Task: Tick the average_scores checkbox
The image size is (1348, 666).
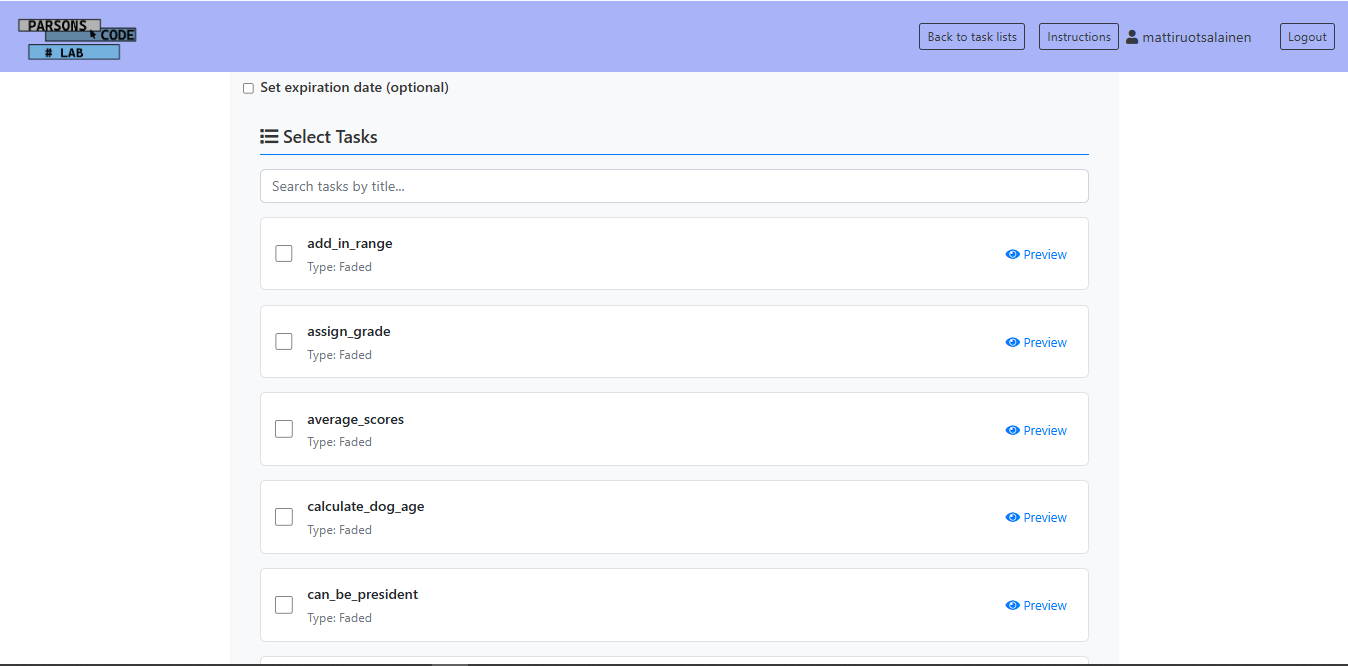Action: [284, 428]
